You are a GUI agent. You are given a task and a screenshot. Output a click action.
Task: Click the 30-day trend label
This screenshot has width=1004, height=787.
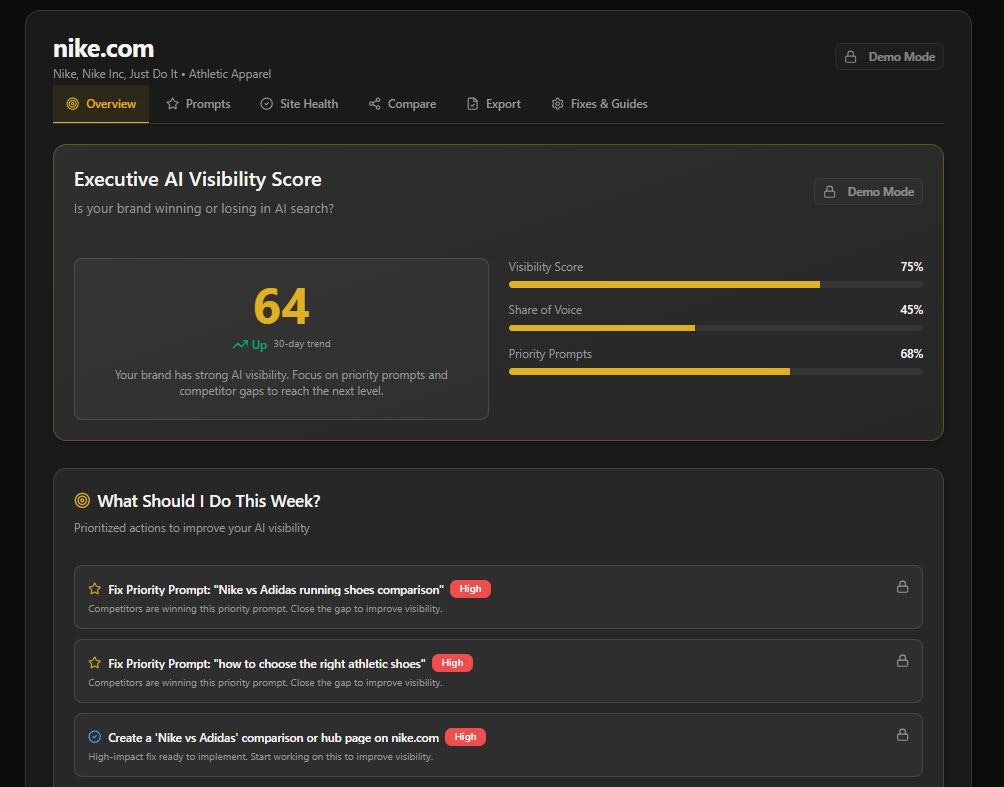pos(302,344)
